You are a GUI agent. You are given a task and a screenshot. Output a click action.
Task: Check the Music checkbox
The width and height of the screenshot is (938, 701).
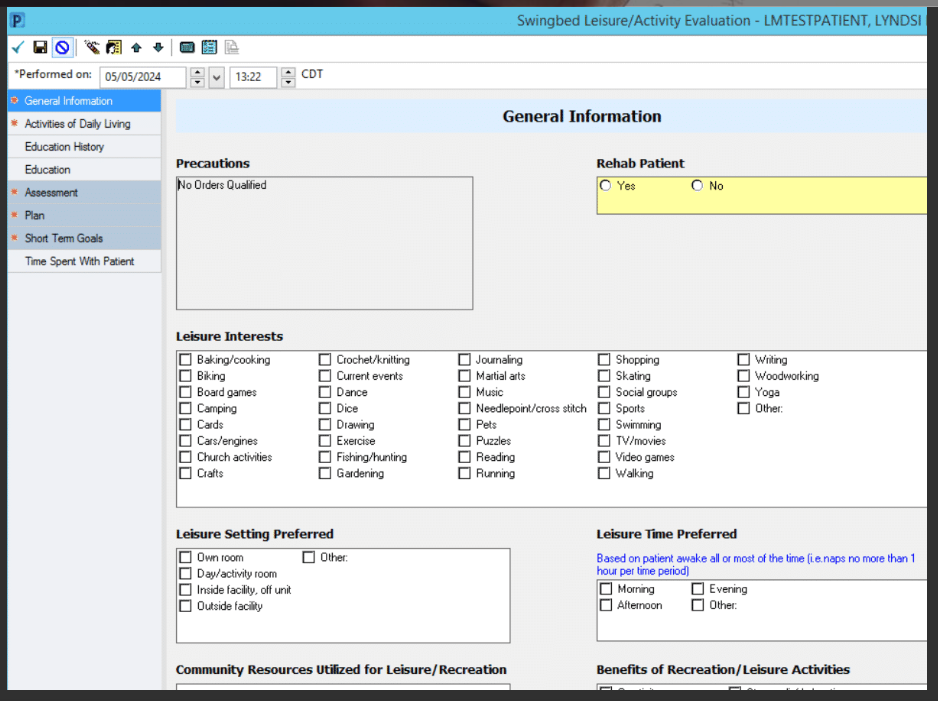[464, 392]
